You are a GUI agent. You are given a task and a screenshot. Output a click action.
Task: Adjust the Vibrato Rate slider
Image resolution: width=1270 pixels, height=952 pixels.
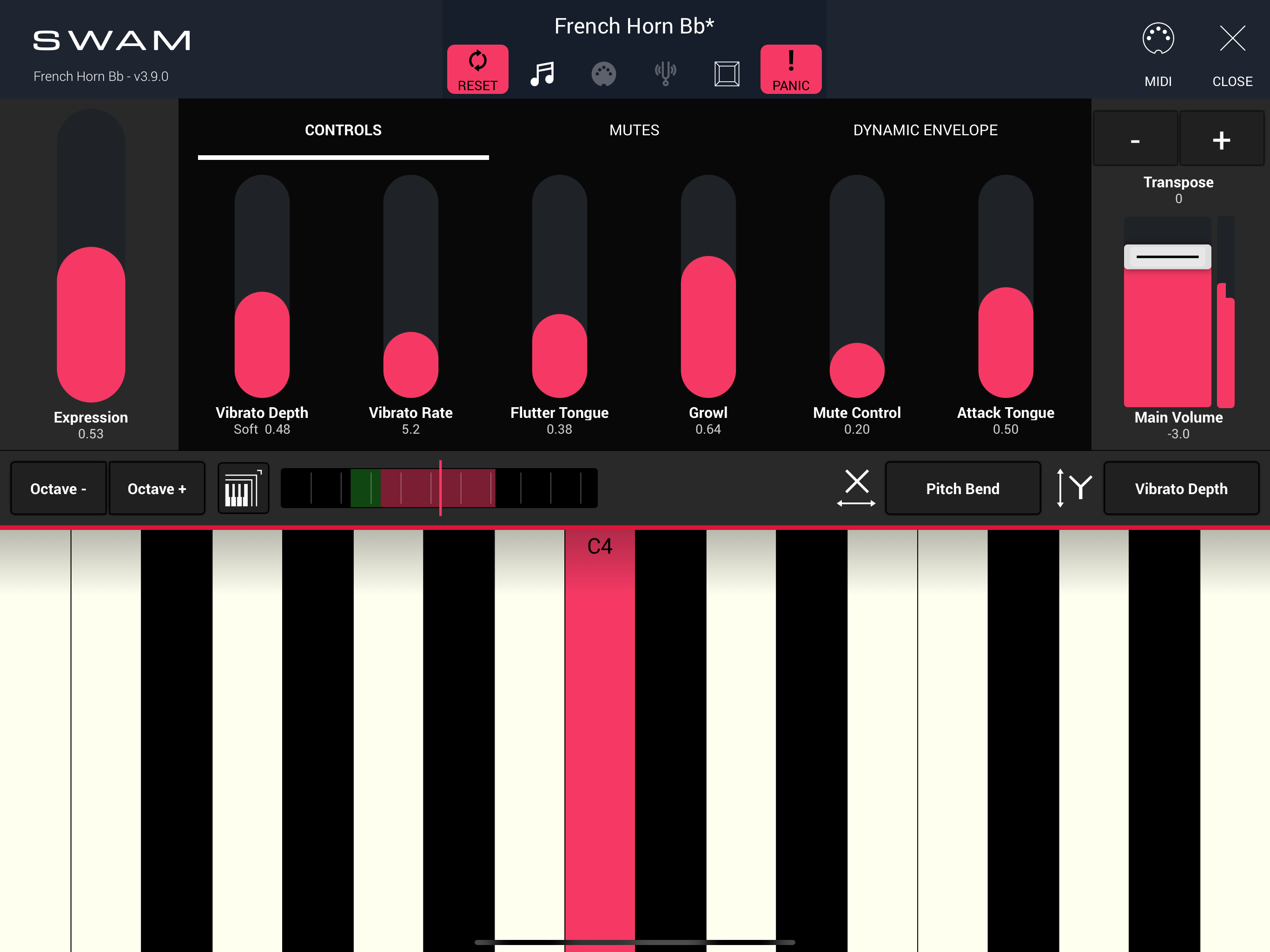[410, 286]
